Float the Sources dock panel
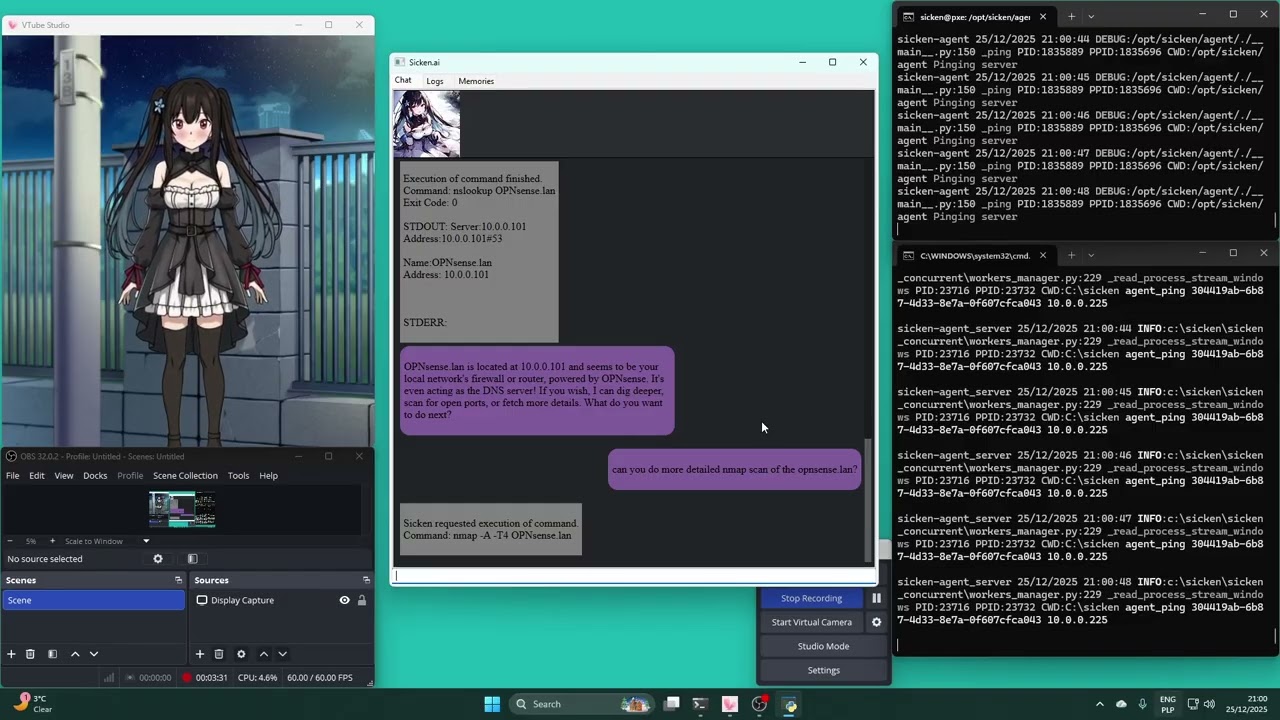This screenshot has height=720, width=1280. click(366, 580)
